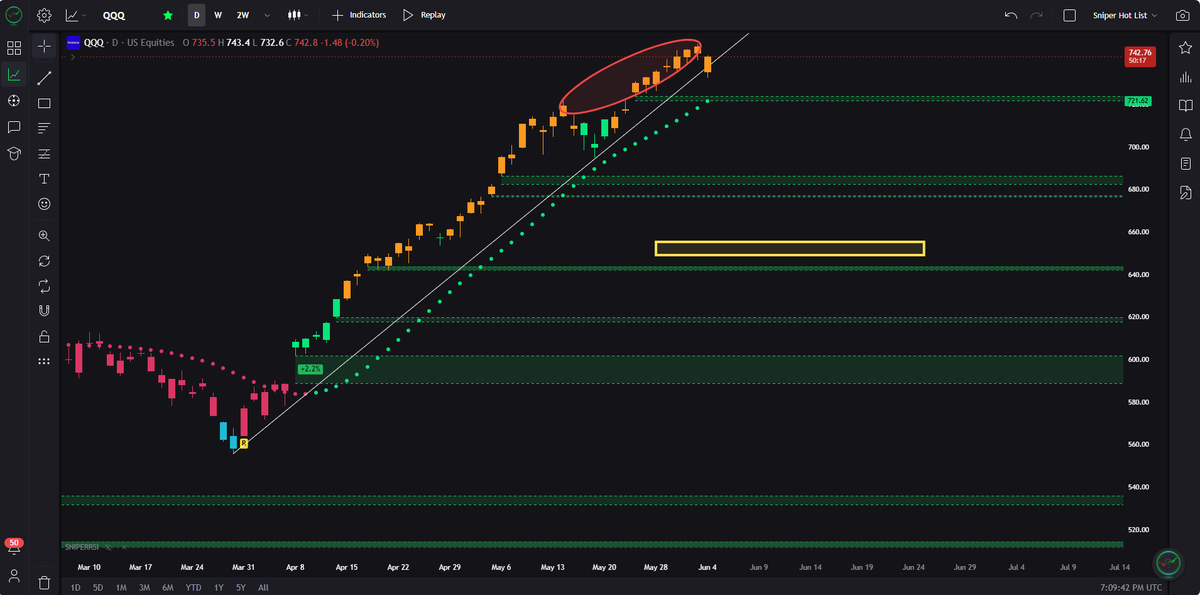
Task: Undo the last chart action
Action: 1011,15
